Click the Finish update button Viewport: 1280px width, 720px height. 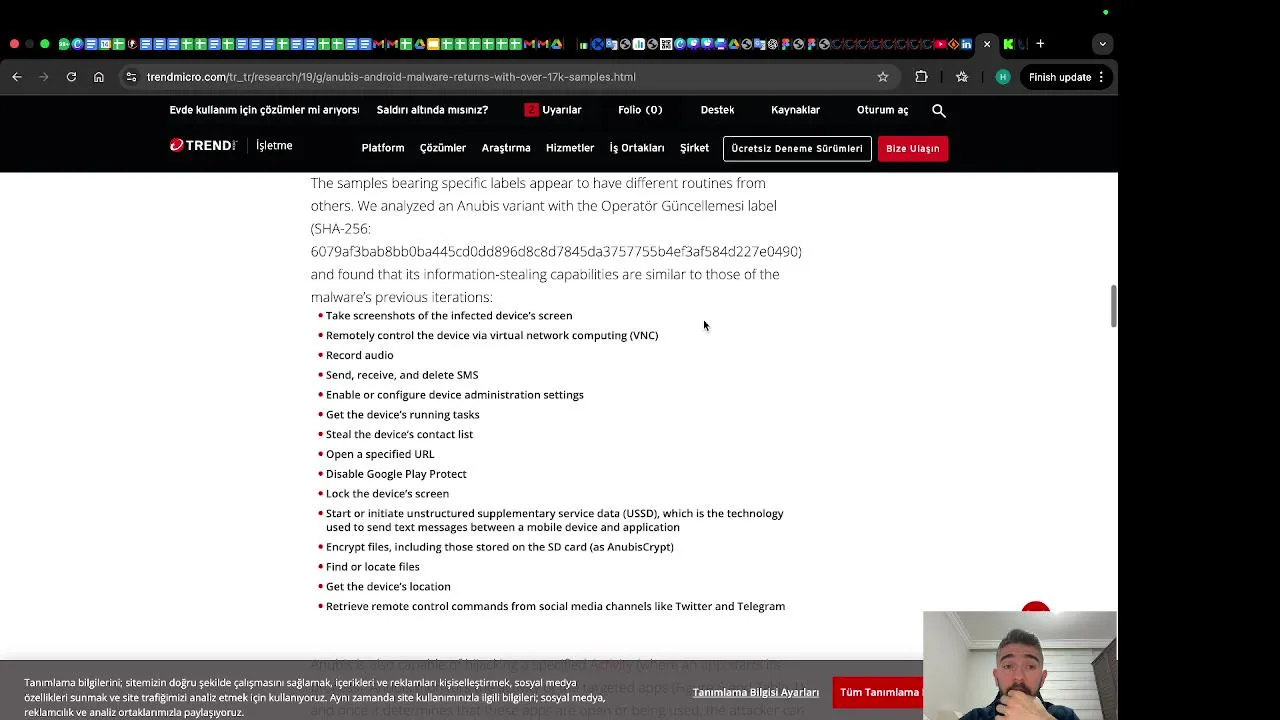(1066, 77)
